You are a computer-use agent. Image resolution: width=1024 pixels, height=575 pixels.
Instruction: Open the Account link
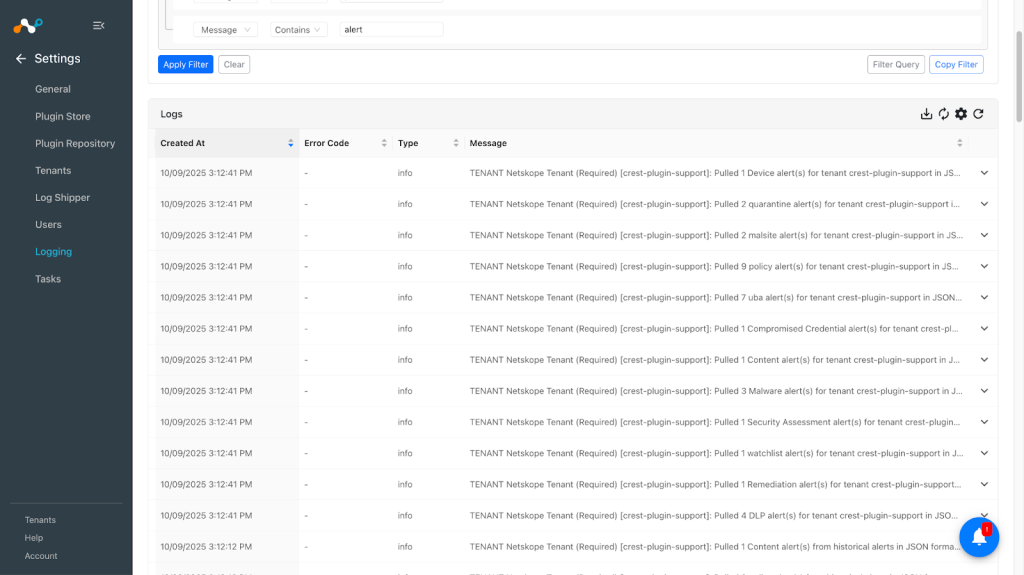(x=41, y=556)
